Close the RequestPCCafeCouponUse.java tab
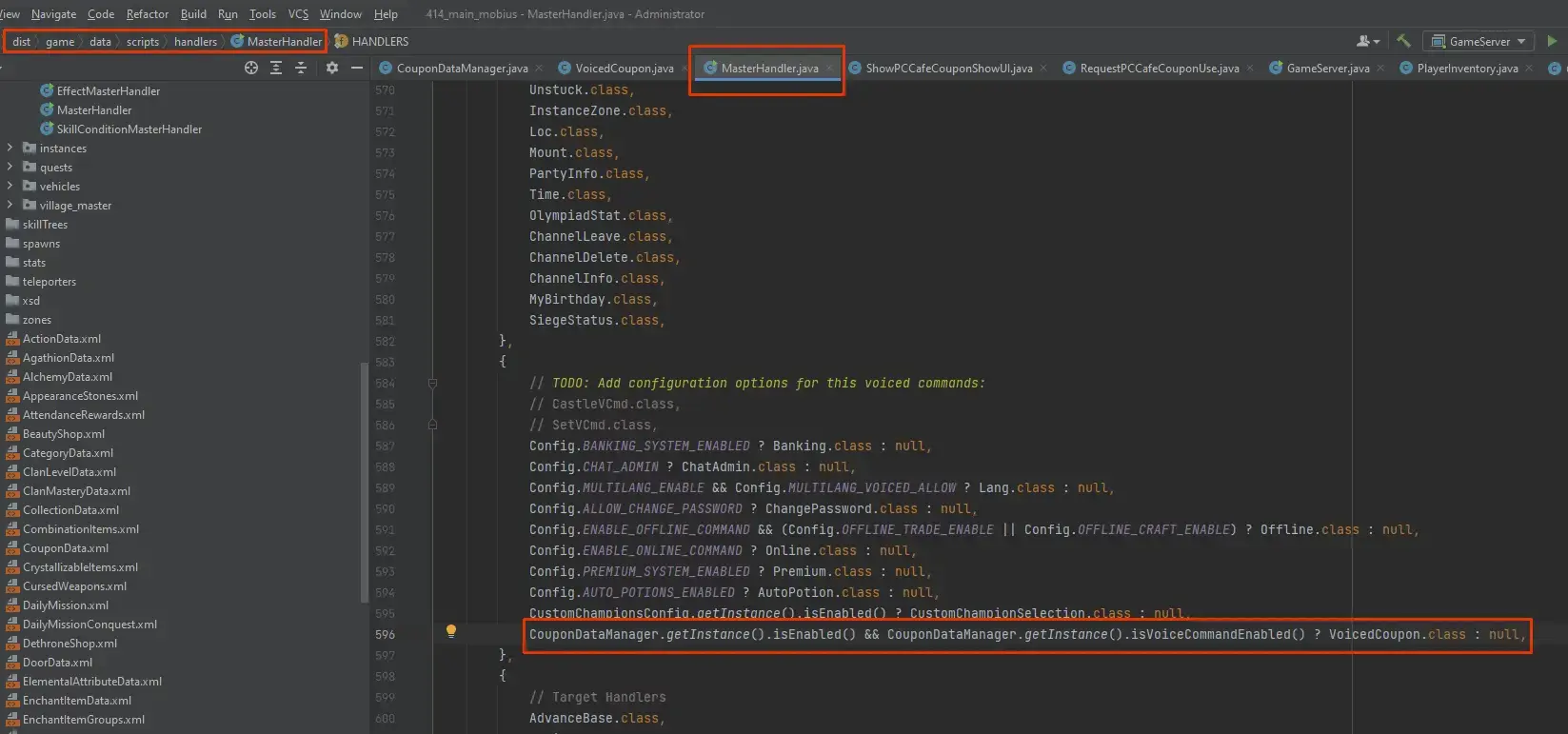 coord(1250,68)
